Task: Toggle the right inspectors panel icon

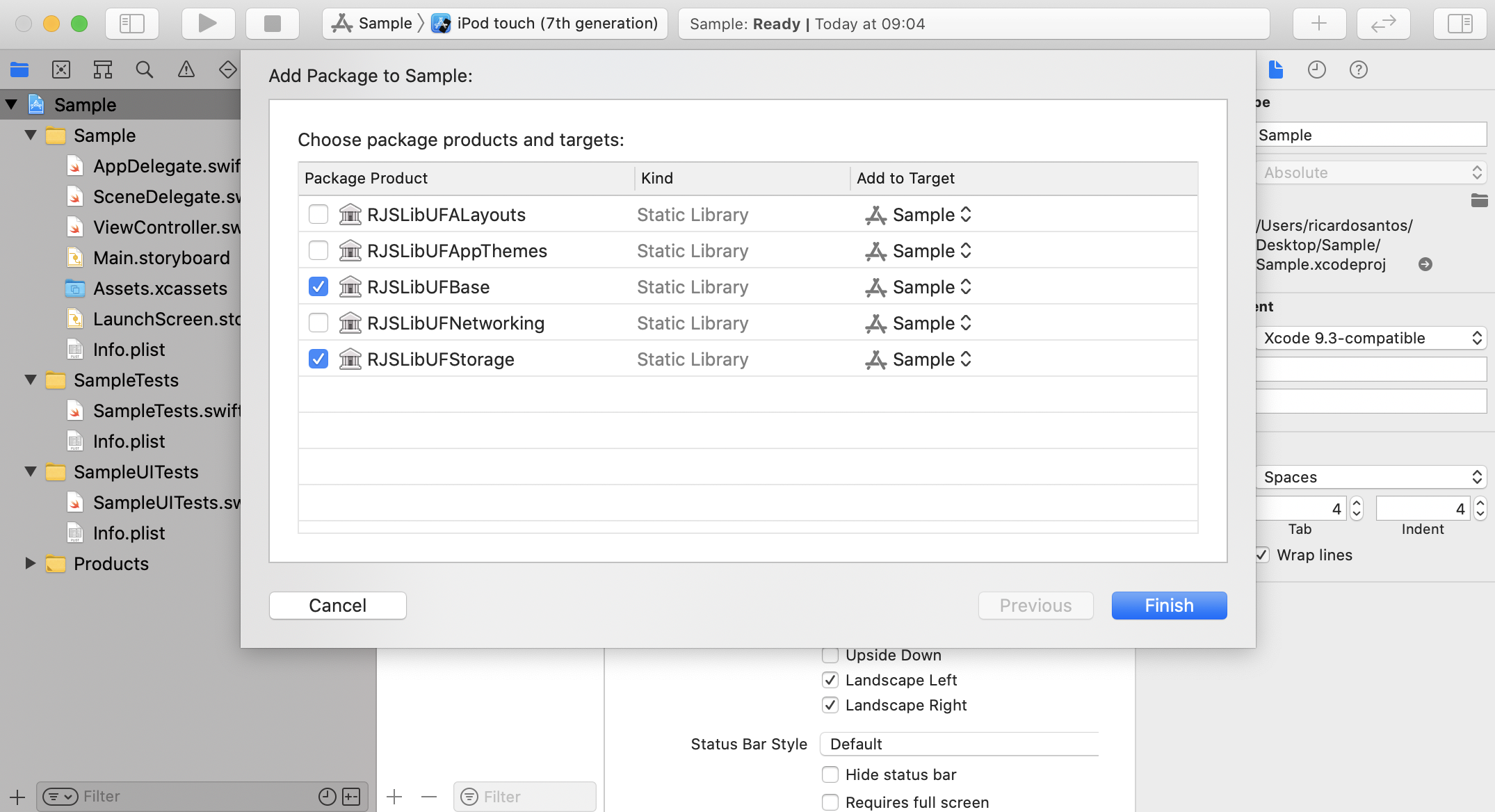Action: point(1460,24)
